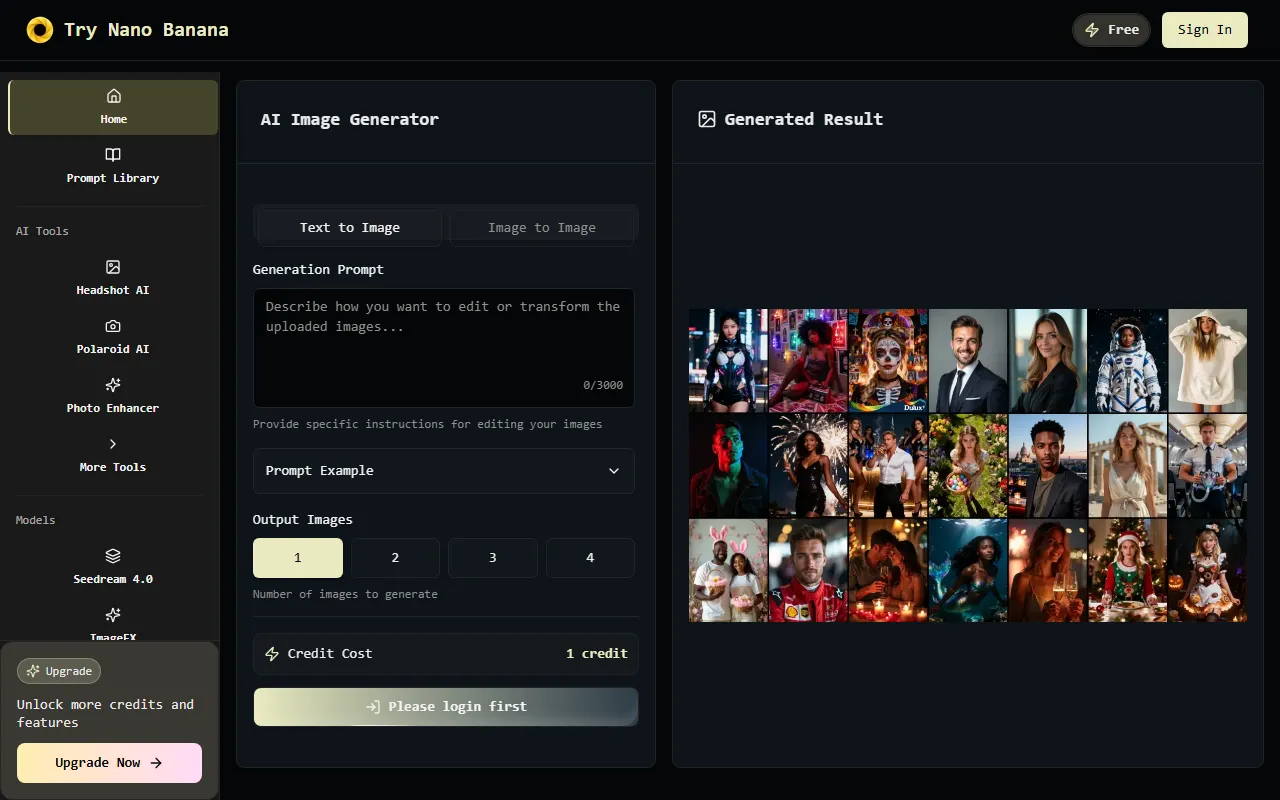Open Prompt Library book icon
Viewport: 1280px width, 800px height.
[113, 155]
